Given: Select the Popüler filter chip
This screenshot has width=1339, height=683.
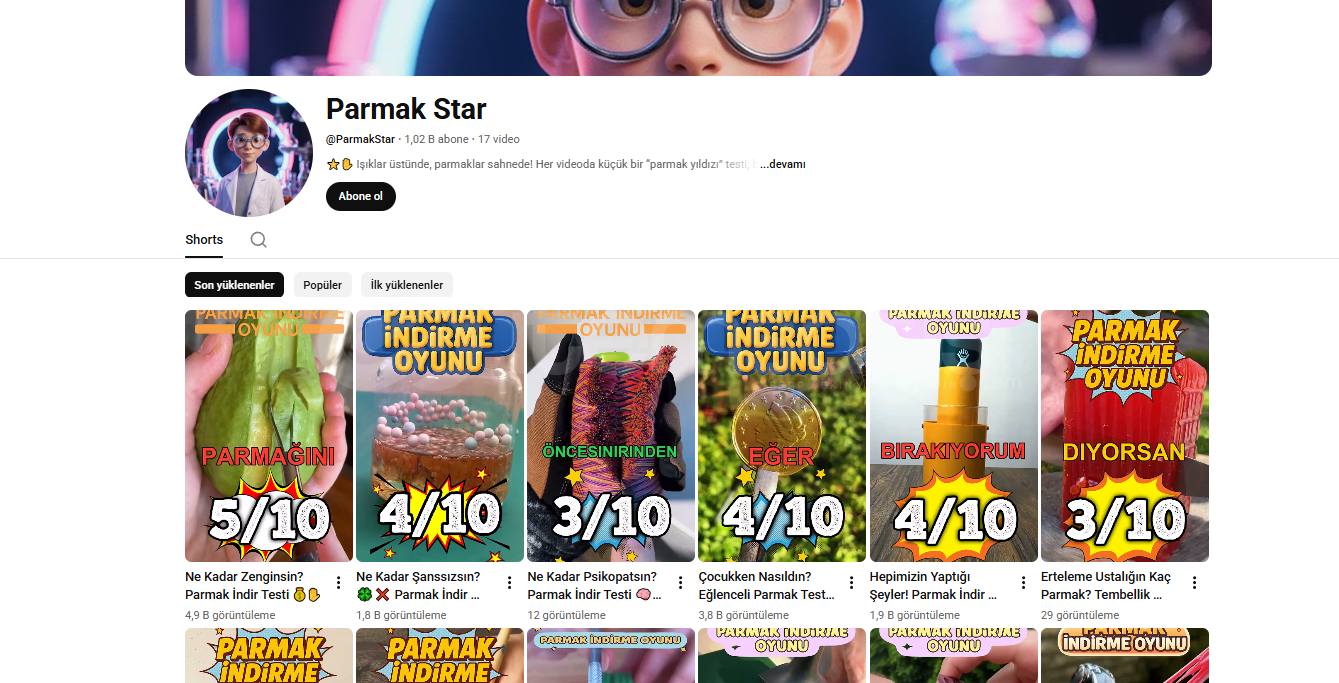Looking at the screenshot, I should (x=322, y=285).
